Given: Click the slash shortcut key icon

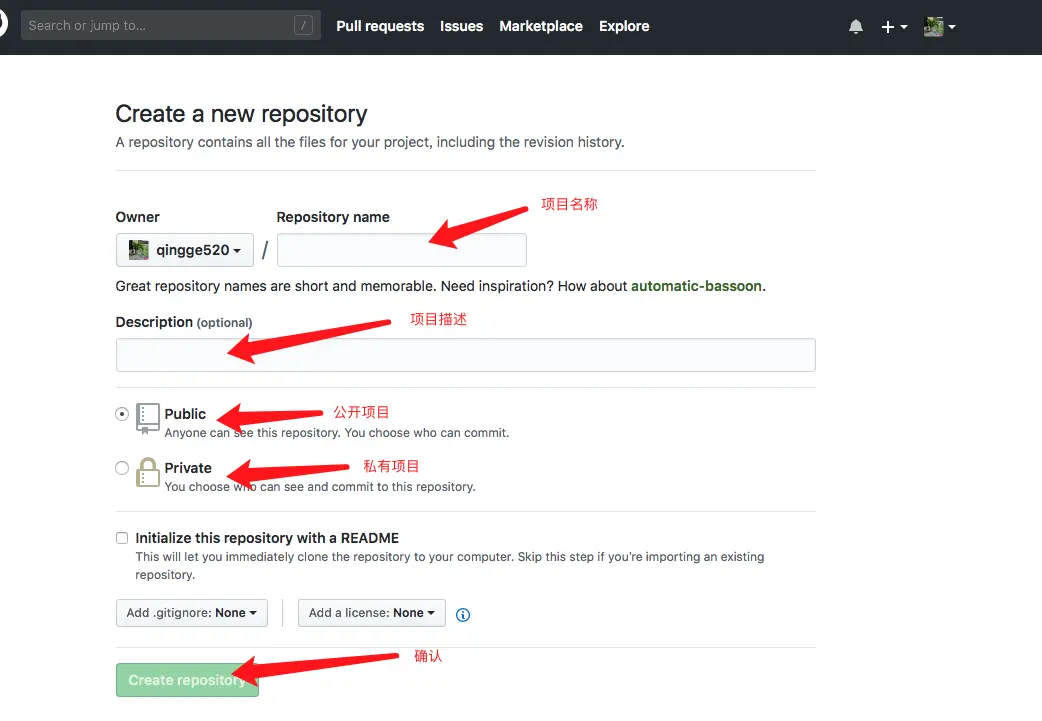Looking at the screenshot, I should pyautogui.click(x=304, y=26).
